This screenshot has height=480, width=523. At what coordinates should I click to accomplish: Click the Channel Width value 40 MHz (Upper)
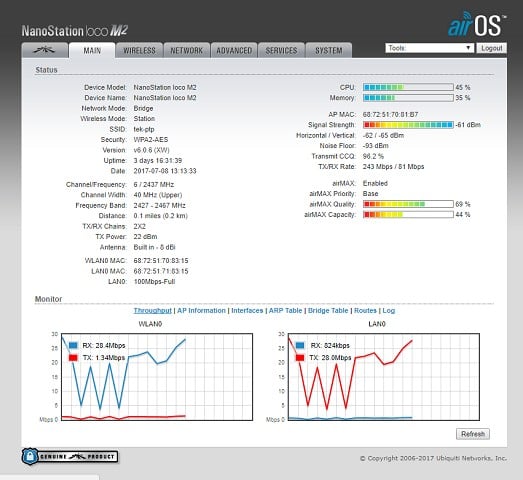158,195
